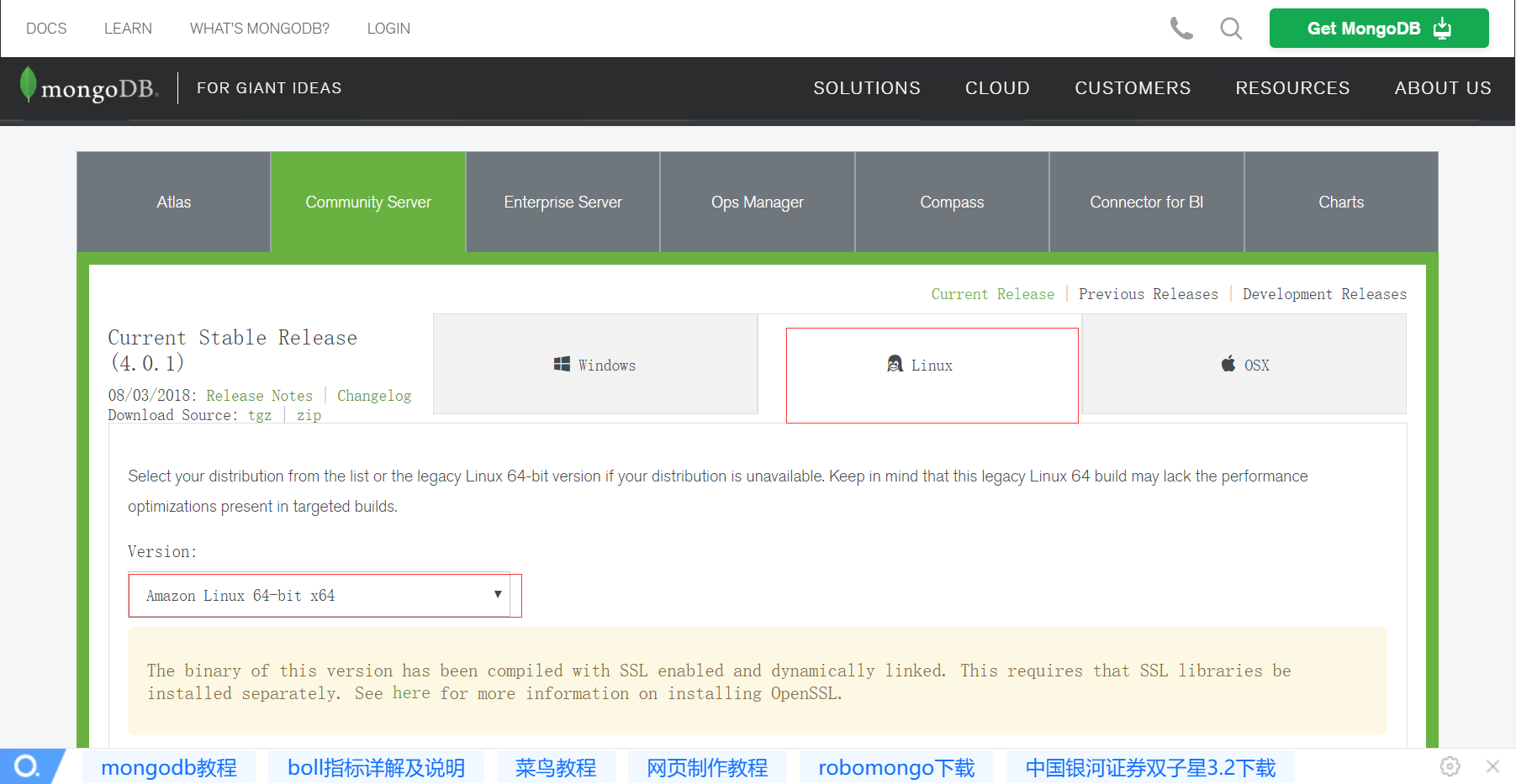Open suggestion bar settings gear
This screenshot has height=784, width=1516.
coord(1450,766)
